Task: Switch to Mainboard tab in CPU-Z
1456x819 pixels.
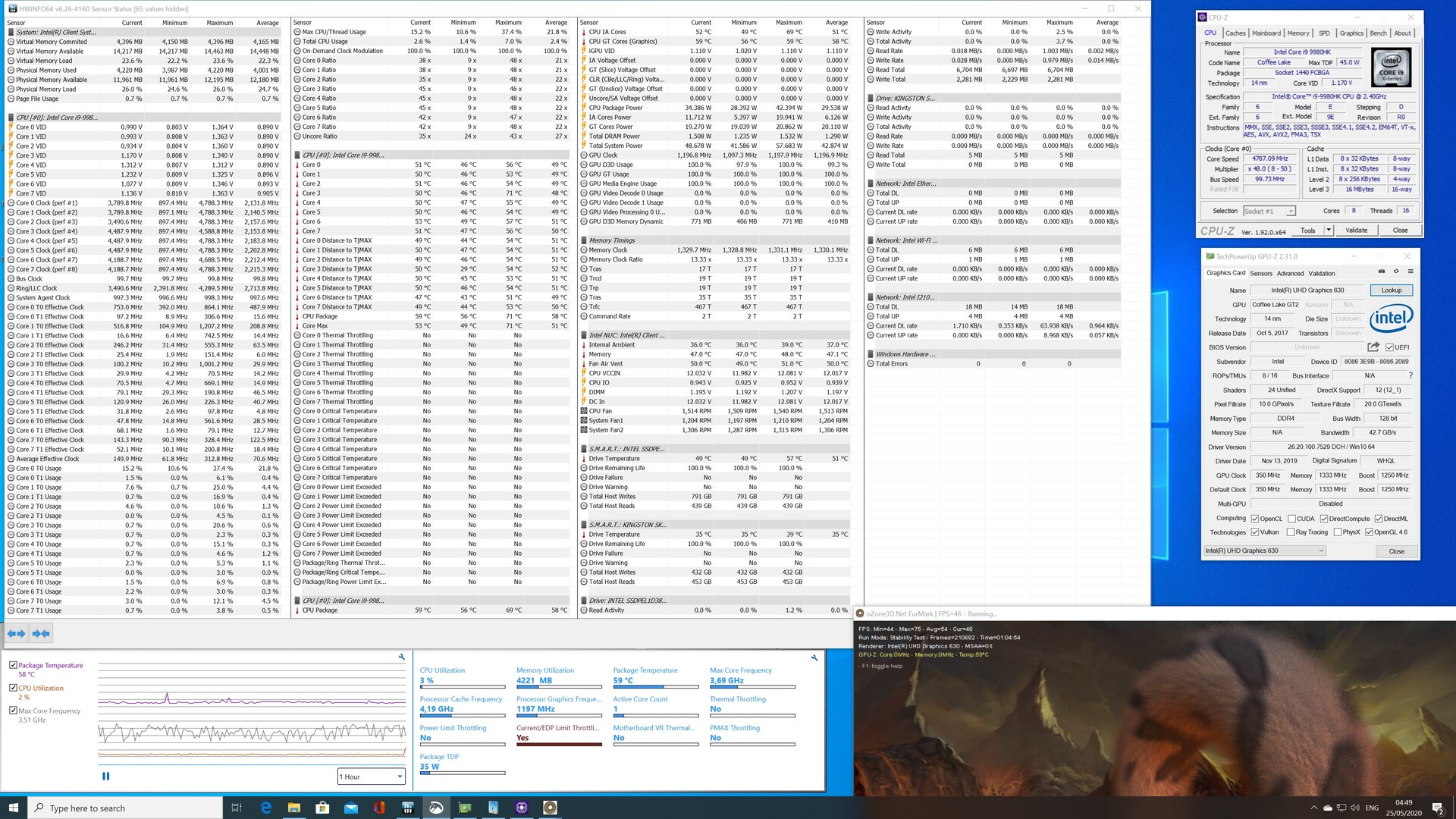Action: (1266, 33)
